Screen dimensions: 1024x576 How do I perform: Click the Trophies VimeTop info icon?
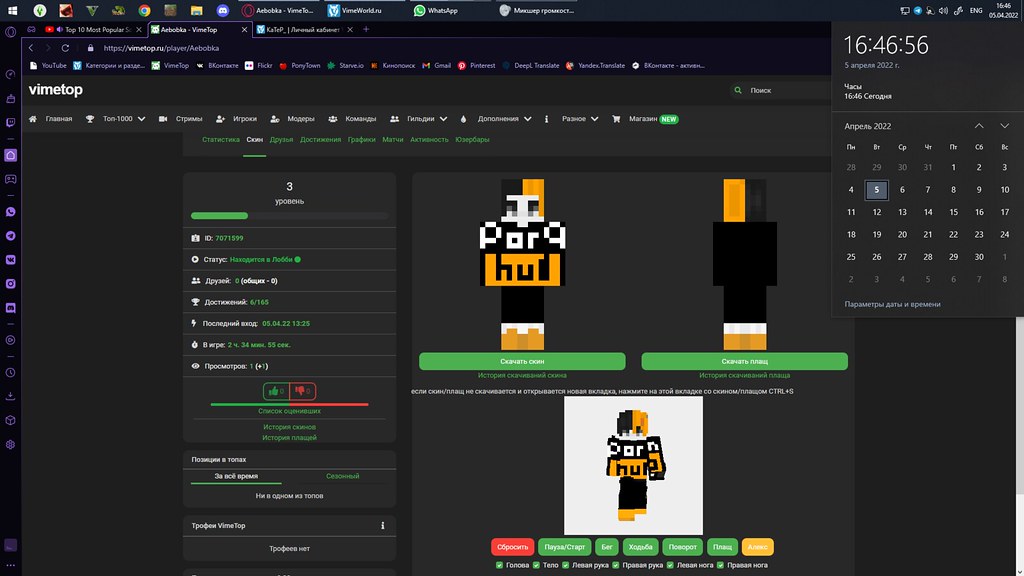click(382, 525)
